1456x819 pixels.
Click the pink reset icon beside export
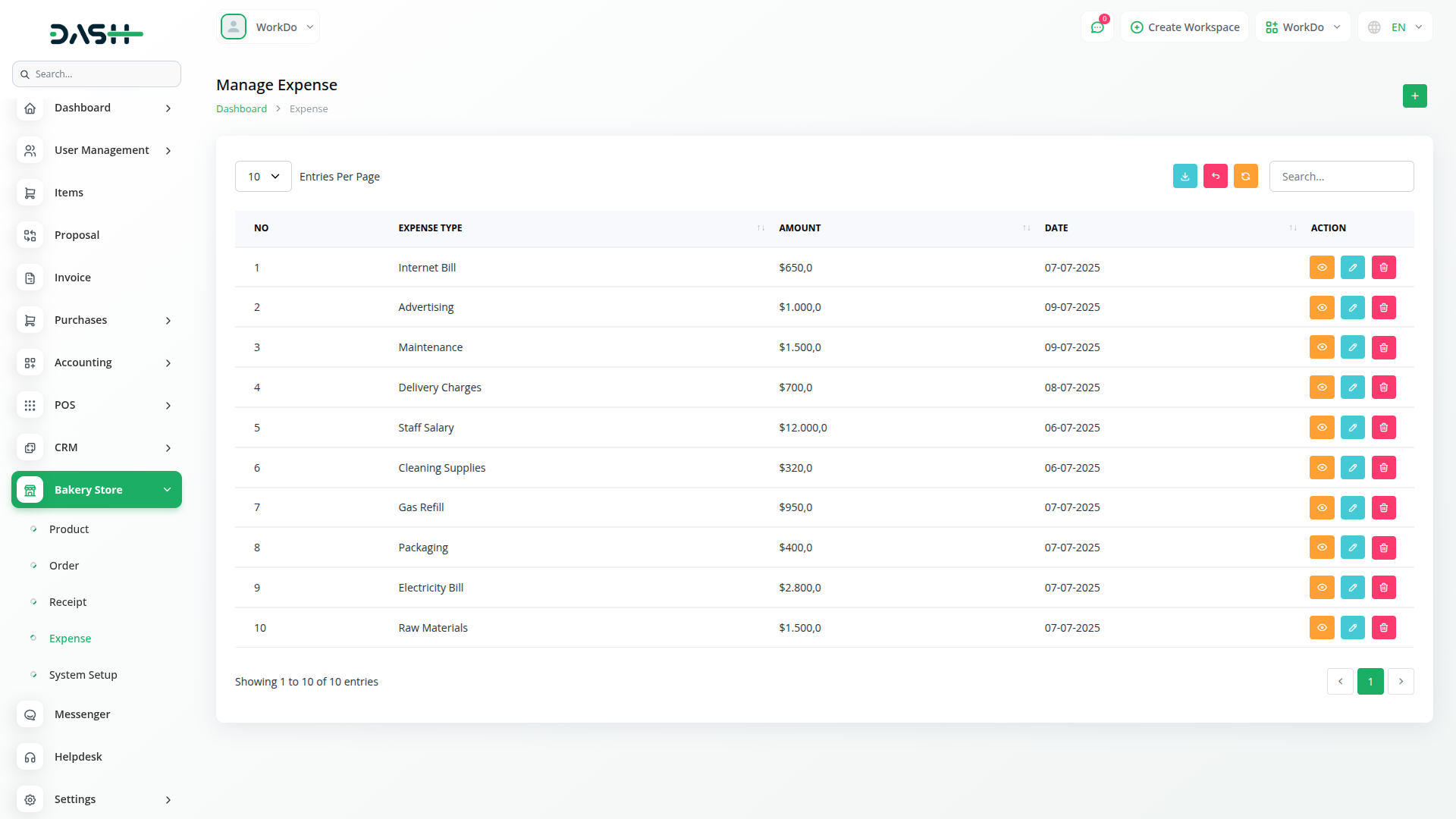pos(1215,176)
